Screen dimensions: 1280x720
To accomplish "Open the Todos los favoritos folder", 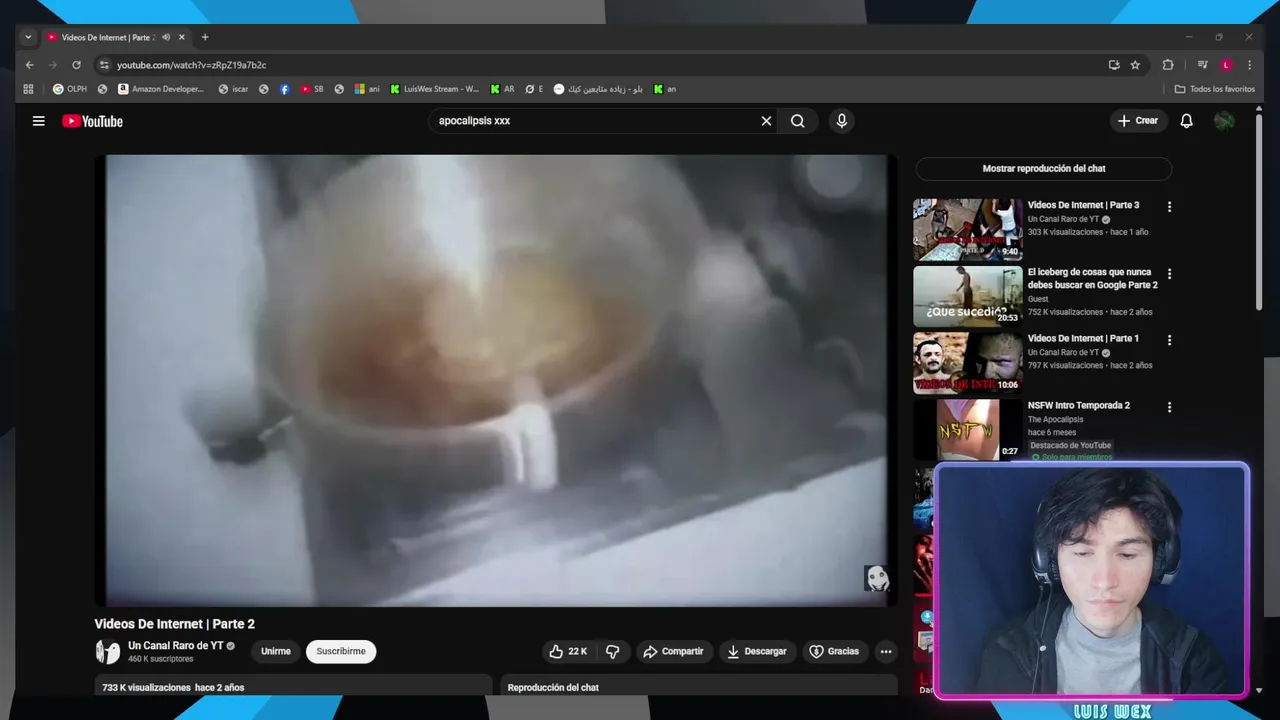I will (1215, 89).
